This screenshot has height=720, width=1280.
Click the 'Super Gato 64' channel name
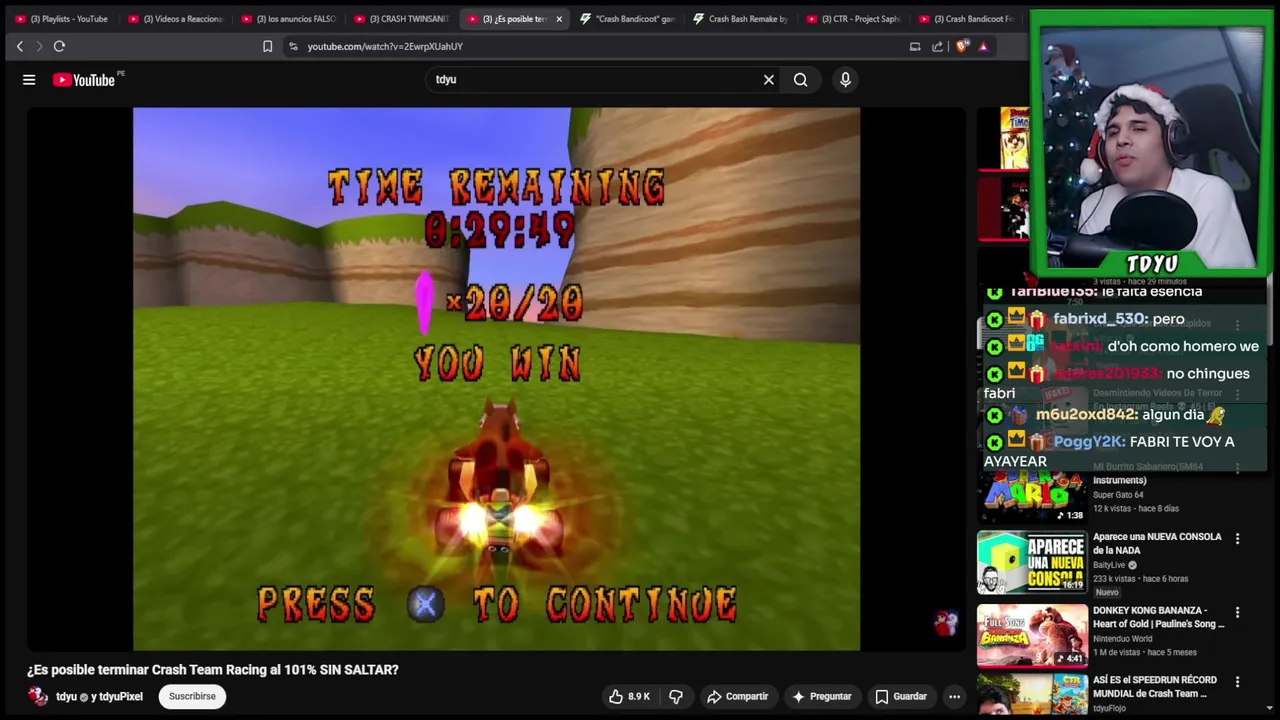coord(1118,495)
